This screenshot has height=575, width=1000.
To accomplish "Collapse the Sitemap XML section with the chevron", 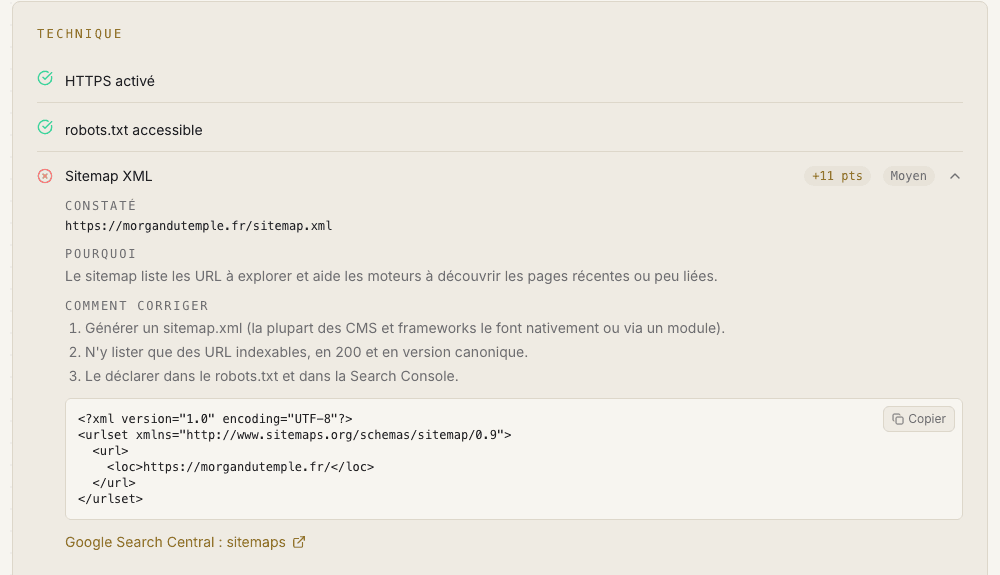I will [x=955, y=176].
